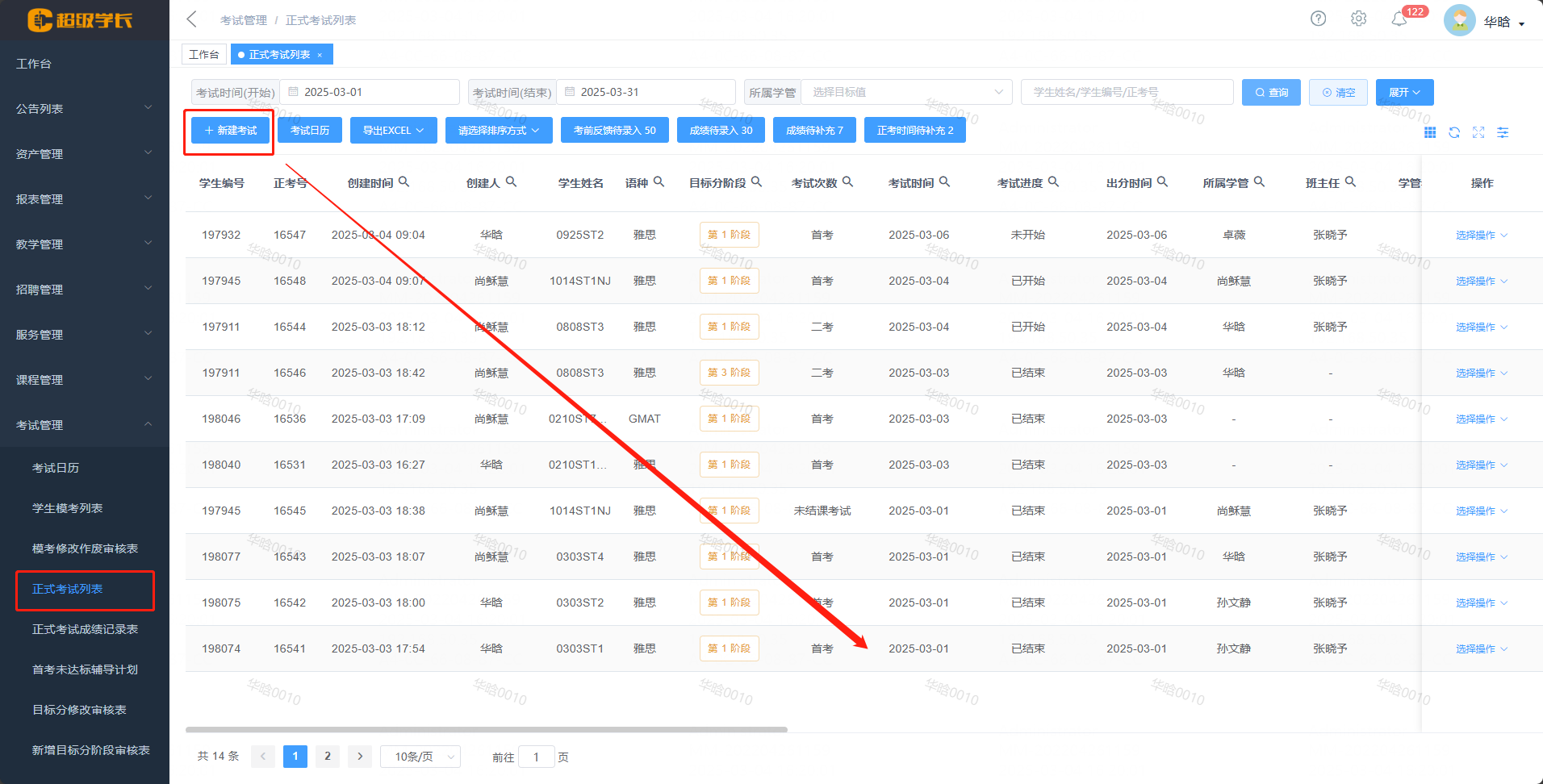1543x784 pixels.
Task: Open the 请选择排序方式 dropdown
Action: (498, 130)
